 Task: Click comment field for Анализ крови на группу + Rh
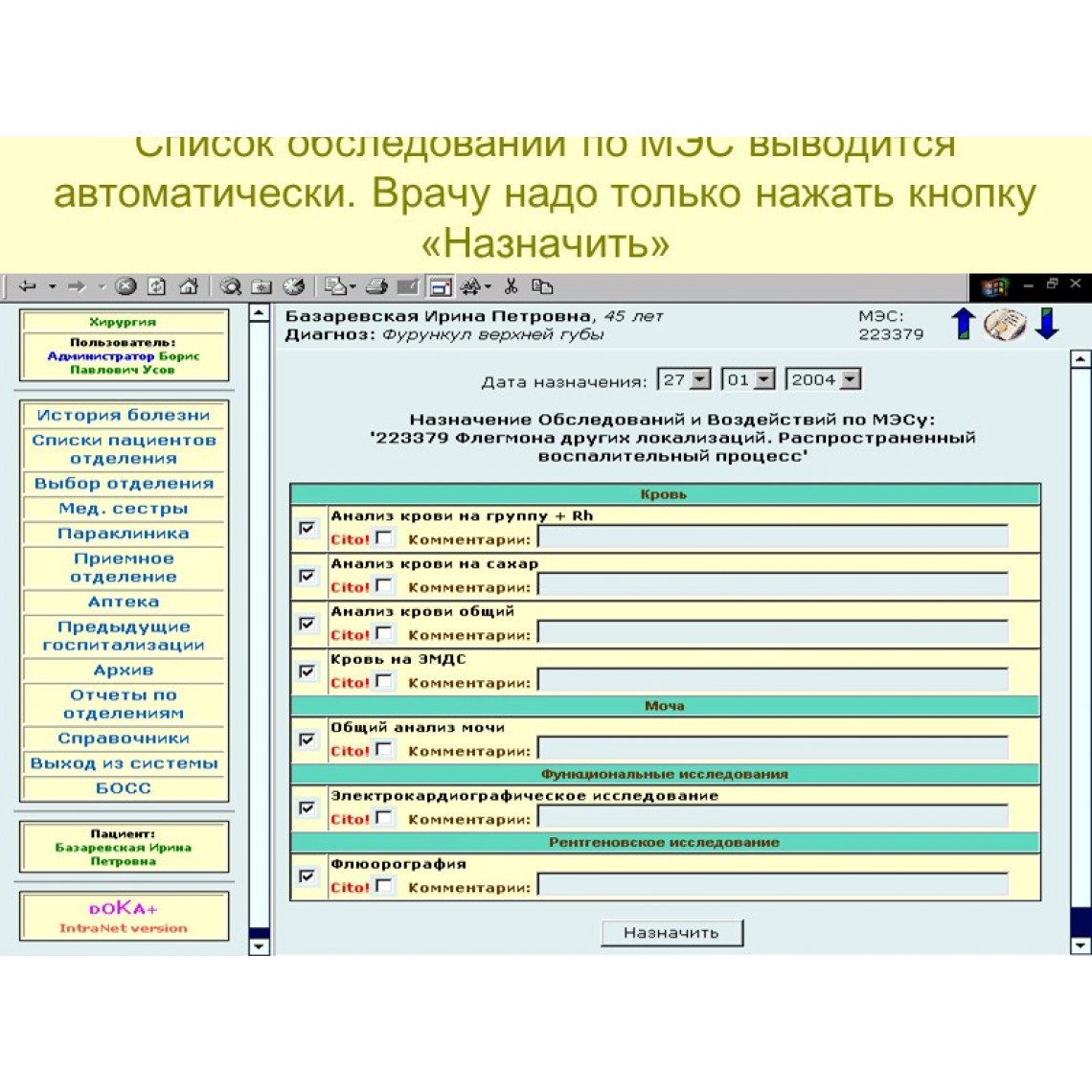[773, 537]
